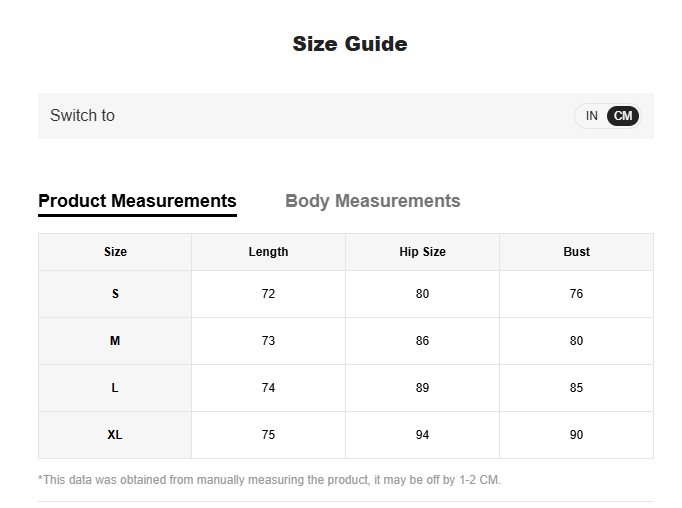Click the XL length value 75
The image size is (682, 508).
tap(268, 435)
